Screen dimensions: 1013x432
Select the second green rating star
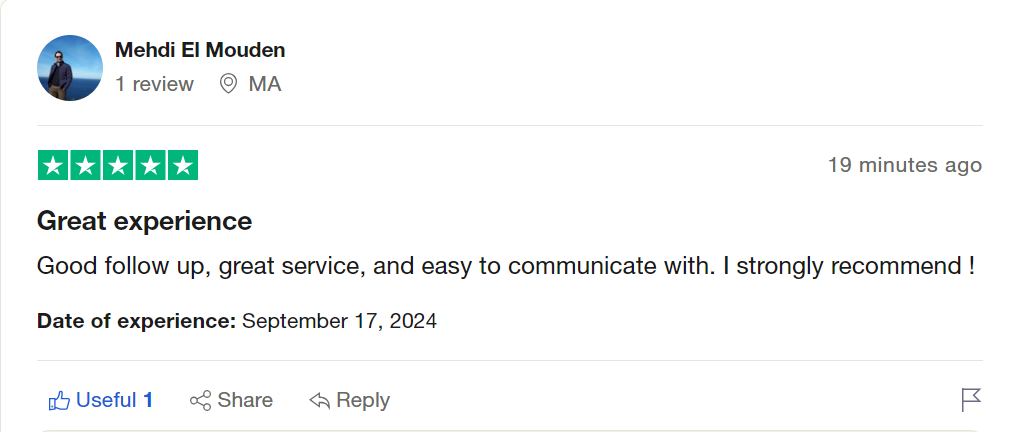tap(86, 166)
